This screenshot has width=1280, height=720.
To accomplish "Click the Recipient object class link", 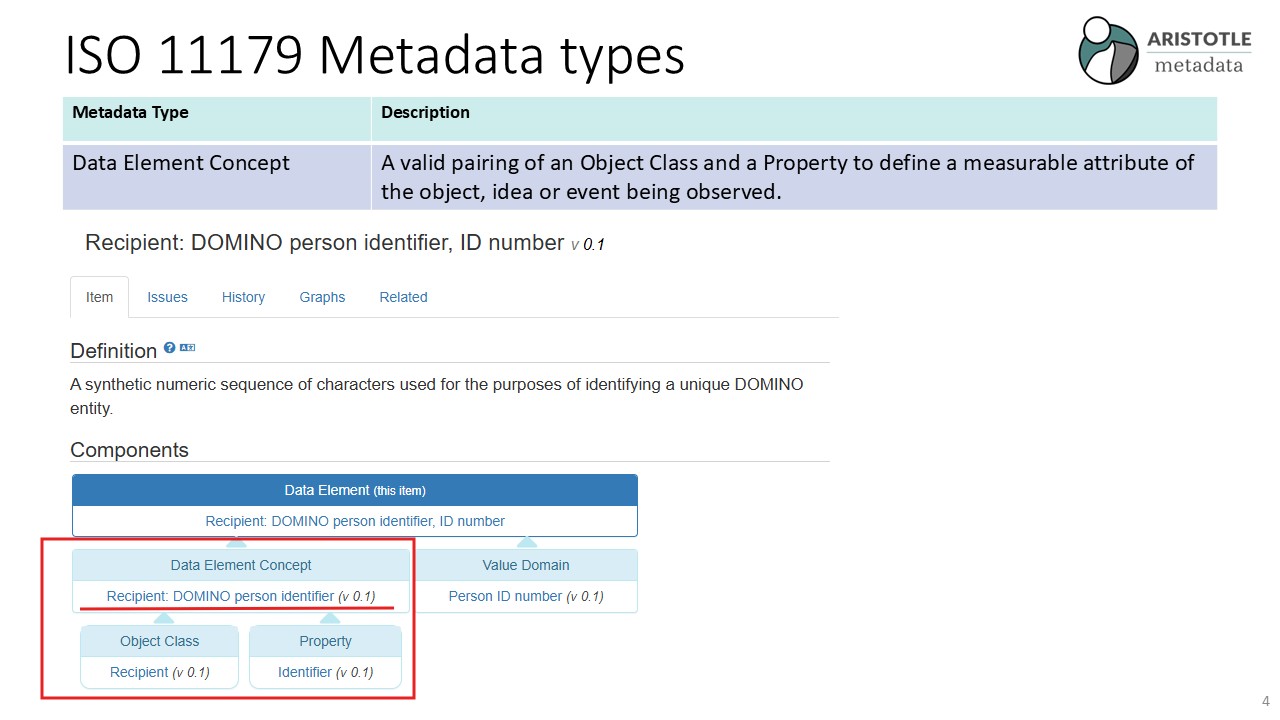I will click(x=139, y=672).
